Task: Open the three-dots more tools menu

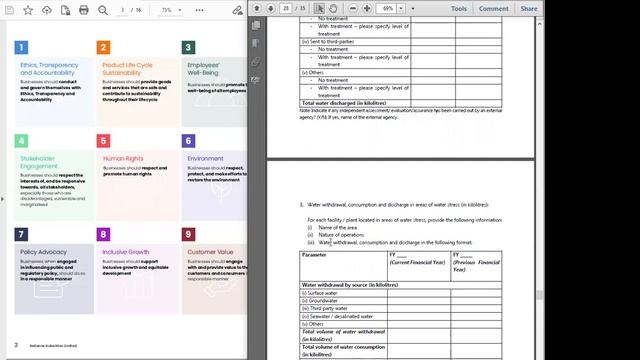Action: pos(199,10)
